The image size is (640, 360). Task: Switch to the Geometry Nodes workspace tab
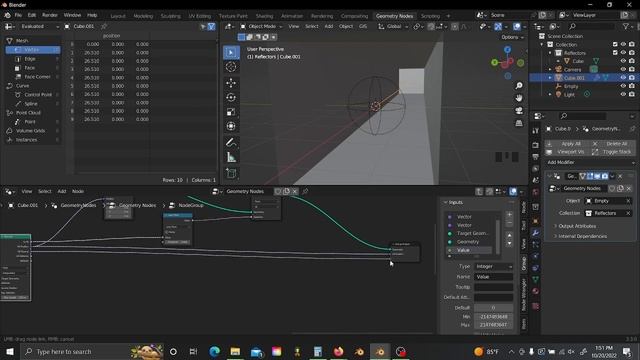point(394,16)
